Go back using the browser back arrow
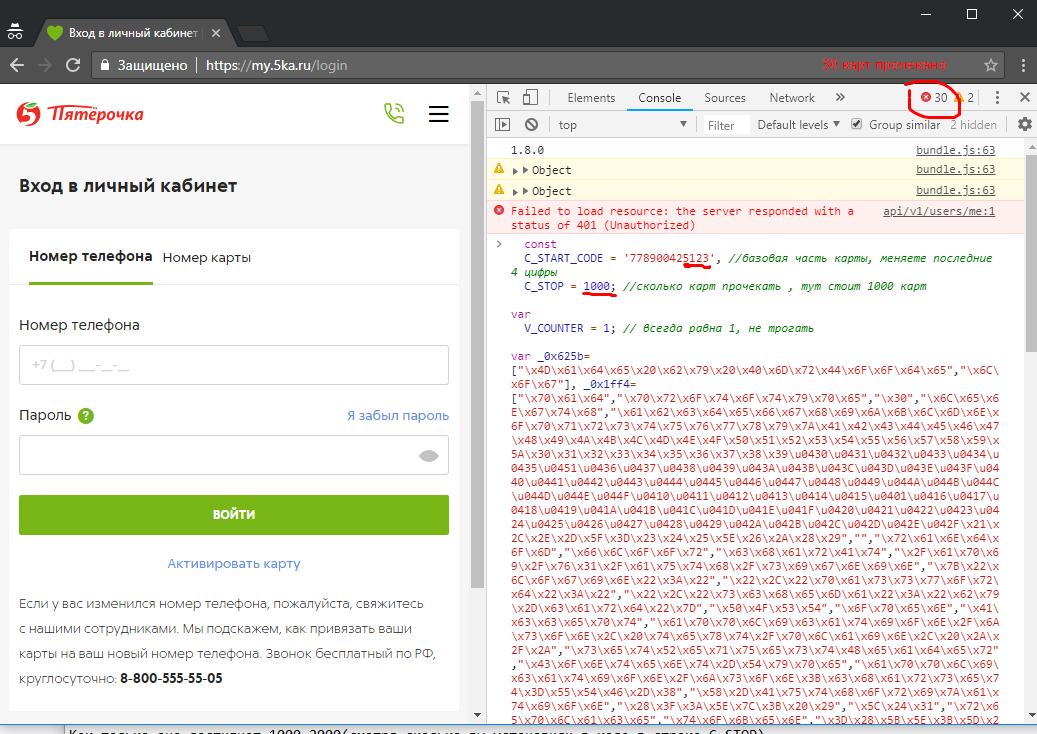The height and width of the screenshot is (734, 1037). point(17,65)
